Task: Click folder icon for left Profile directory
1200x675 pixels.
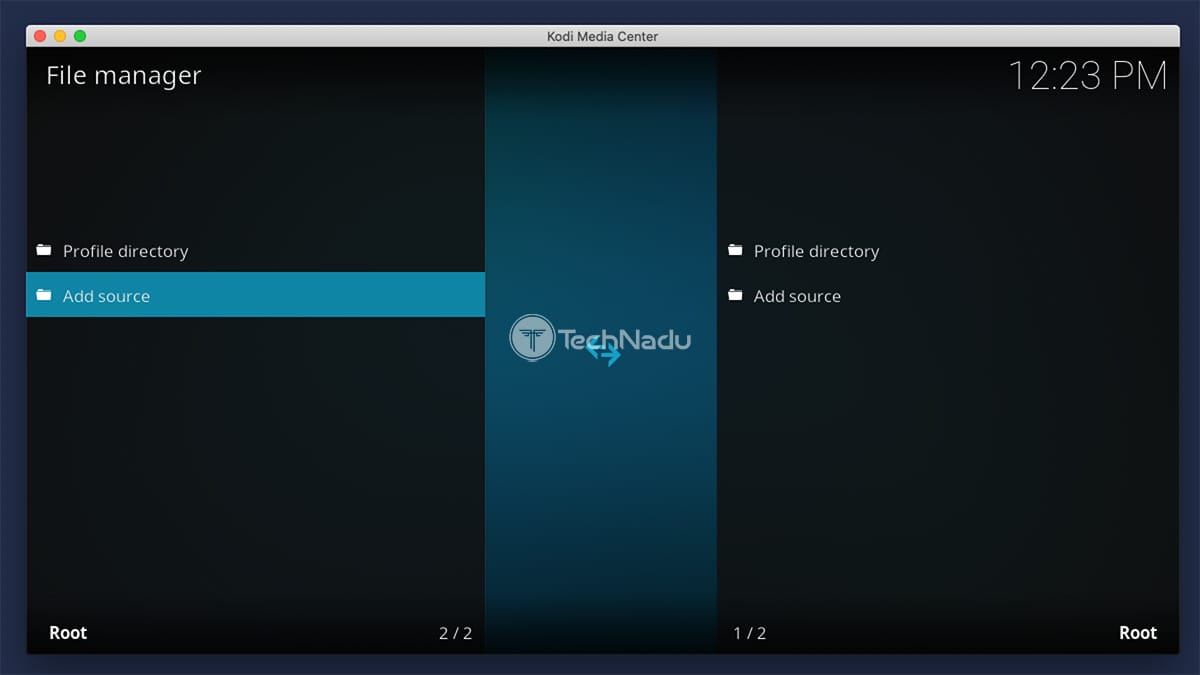Action: point(43,250)
